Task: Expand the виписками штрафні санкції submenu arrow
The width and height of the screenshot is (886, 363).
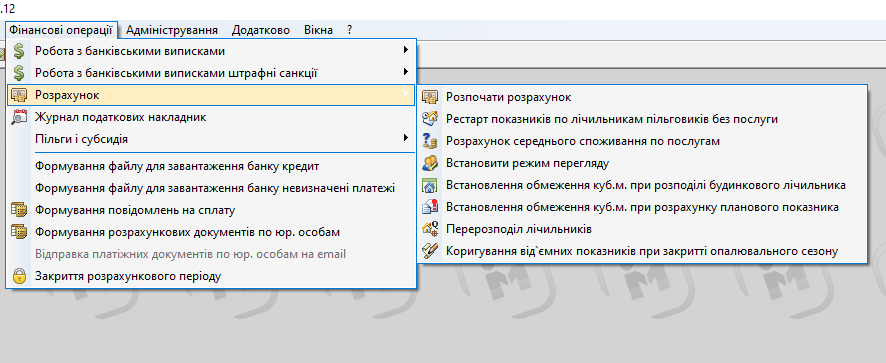Action: pyautogui.click(x=406, y=72)
